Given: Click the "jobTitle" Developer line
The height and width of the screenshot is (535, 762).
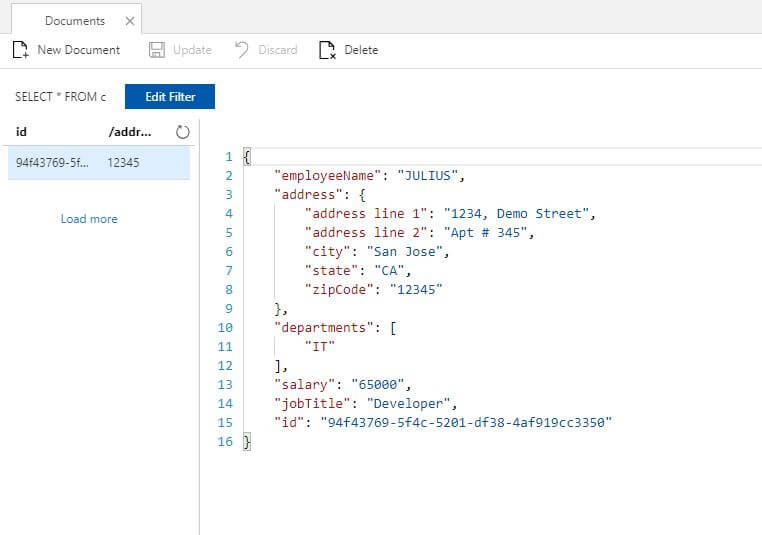Looking at the screenshot, I should tap(366, 404).
